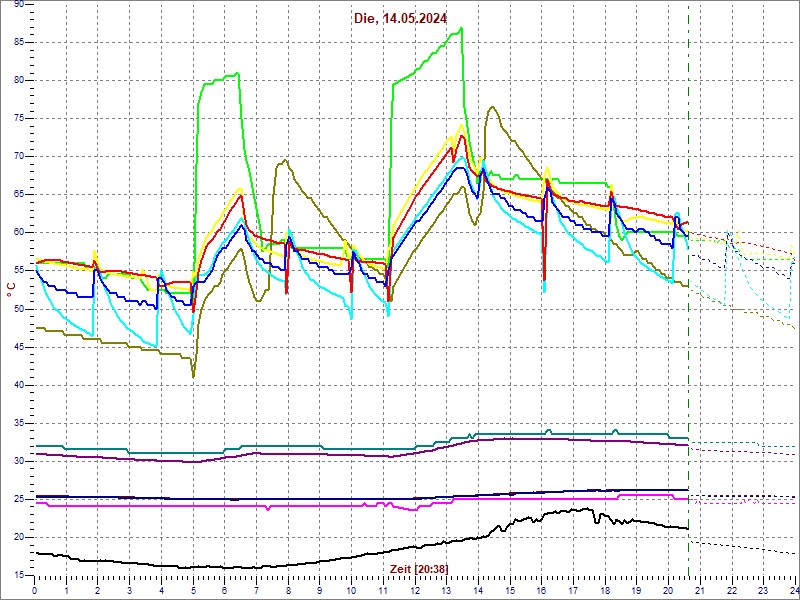The image size is (800, 600).
Task: Select hour 20 on the time axis
Action: [x=668, y=590]
